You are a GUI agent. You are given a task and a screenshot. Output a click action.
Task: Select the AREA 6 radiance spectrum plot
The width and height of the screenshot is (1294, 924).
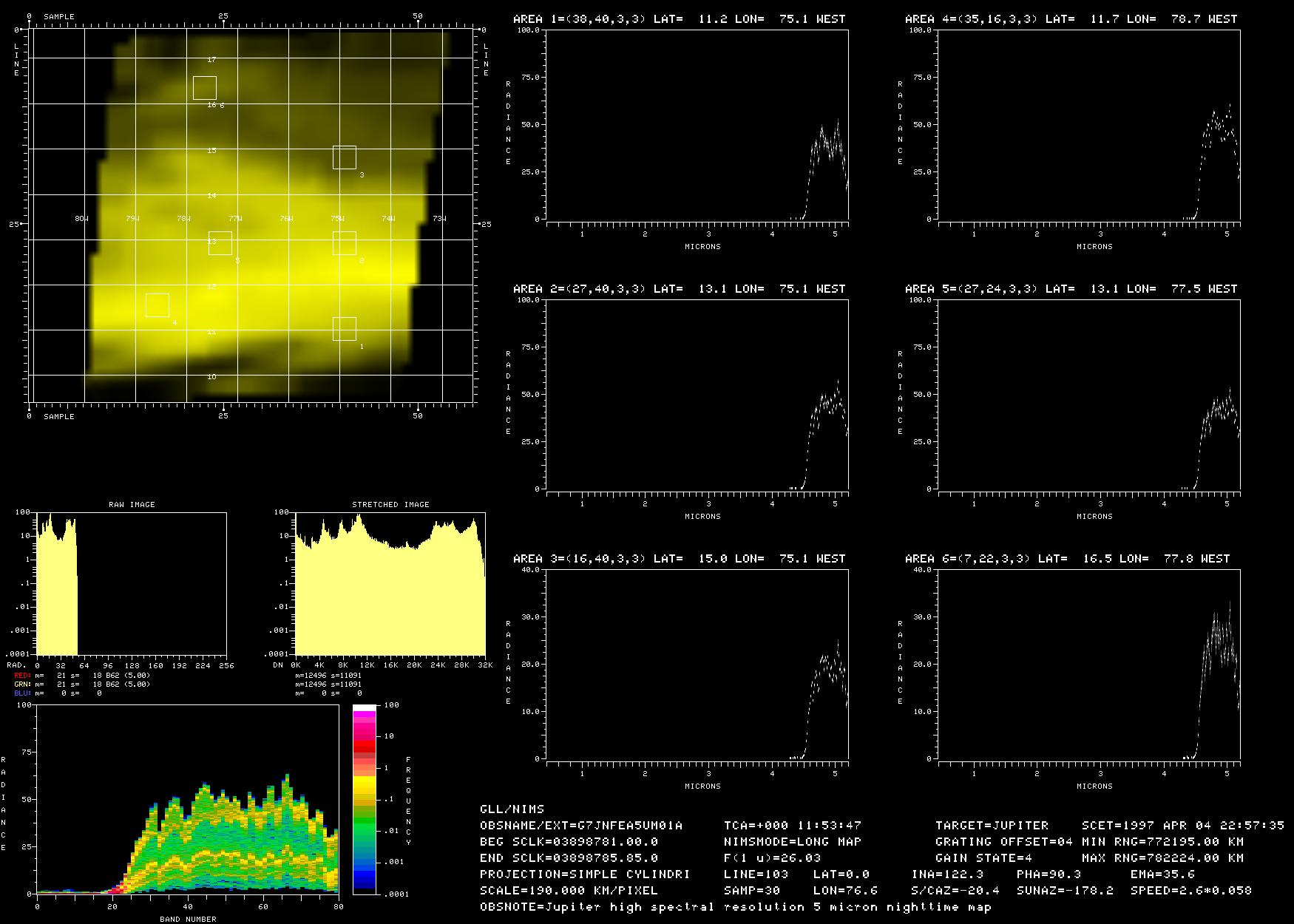[1088, 664]
